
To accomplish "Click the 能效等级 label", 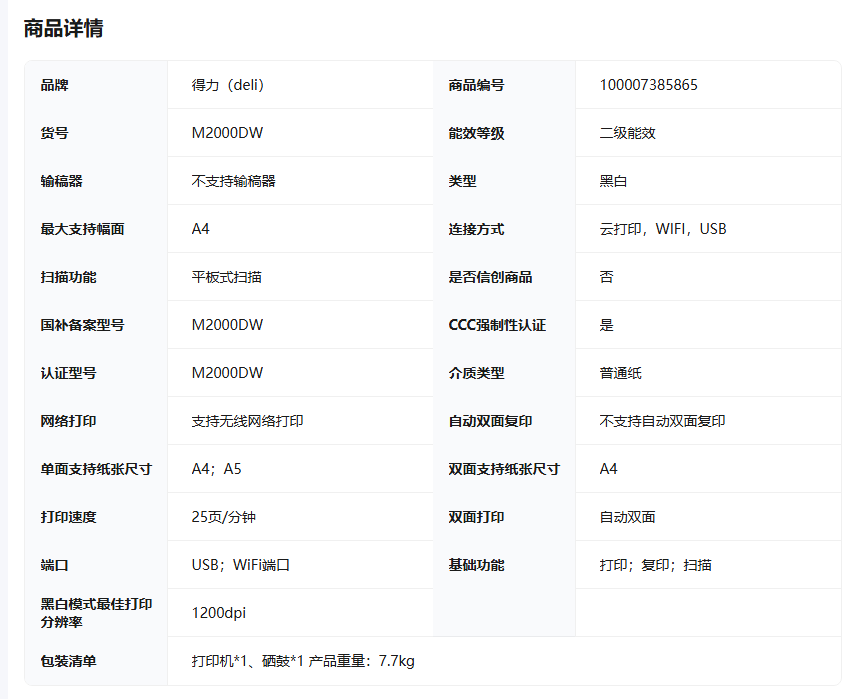I will 476,133.
